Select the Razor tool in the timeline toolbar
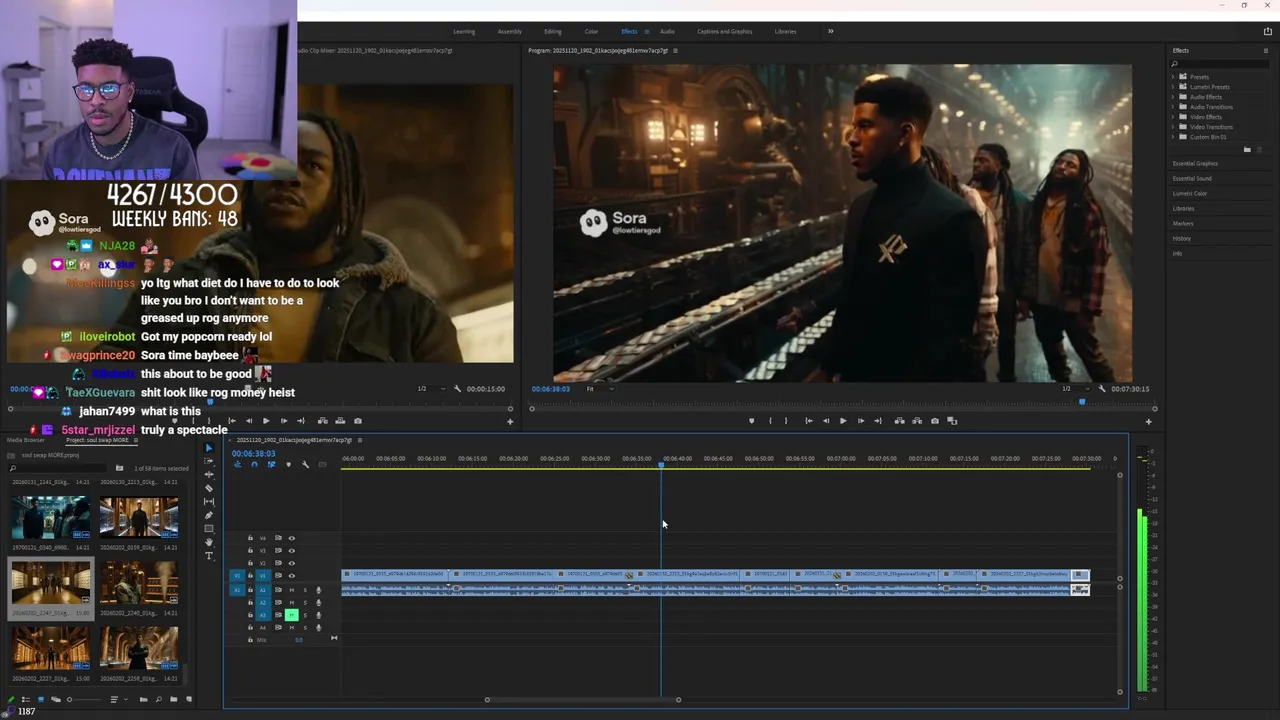Screen dimensions: 1280x720 point(209,488)
